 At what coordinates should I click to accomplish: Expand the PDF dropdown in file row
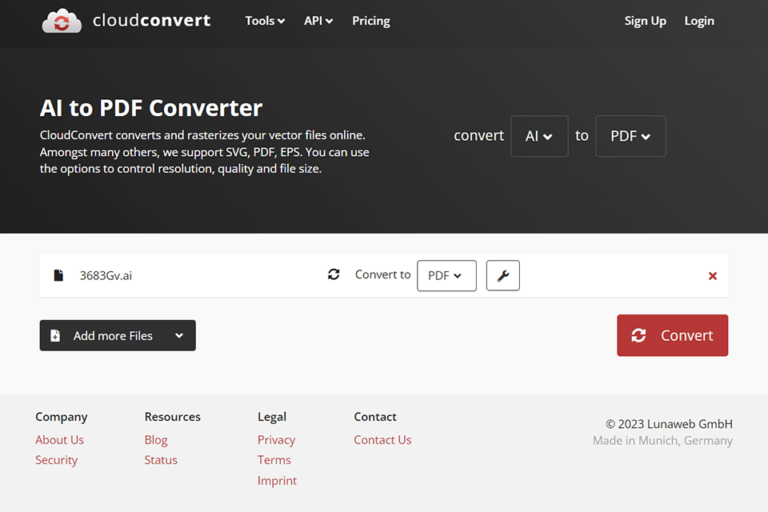point(447,276)
